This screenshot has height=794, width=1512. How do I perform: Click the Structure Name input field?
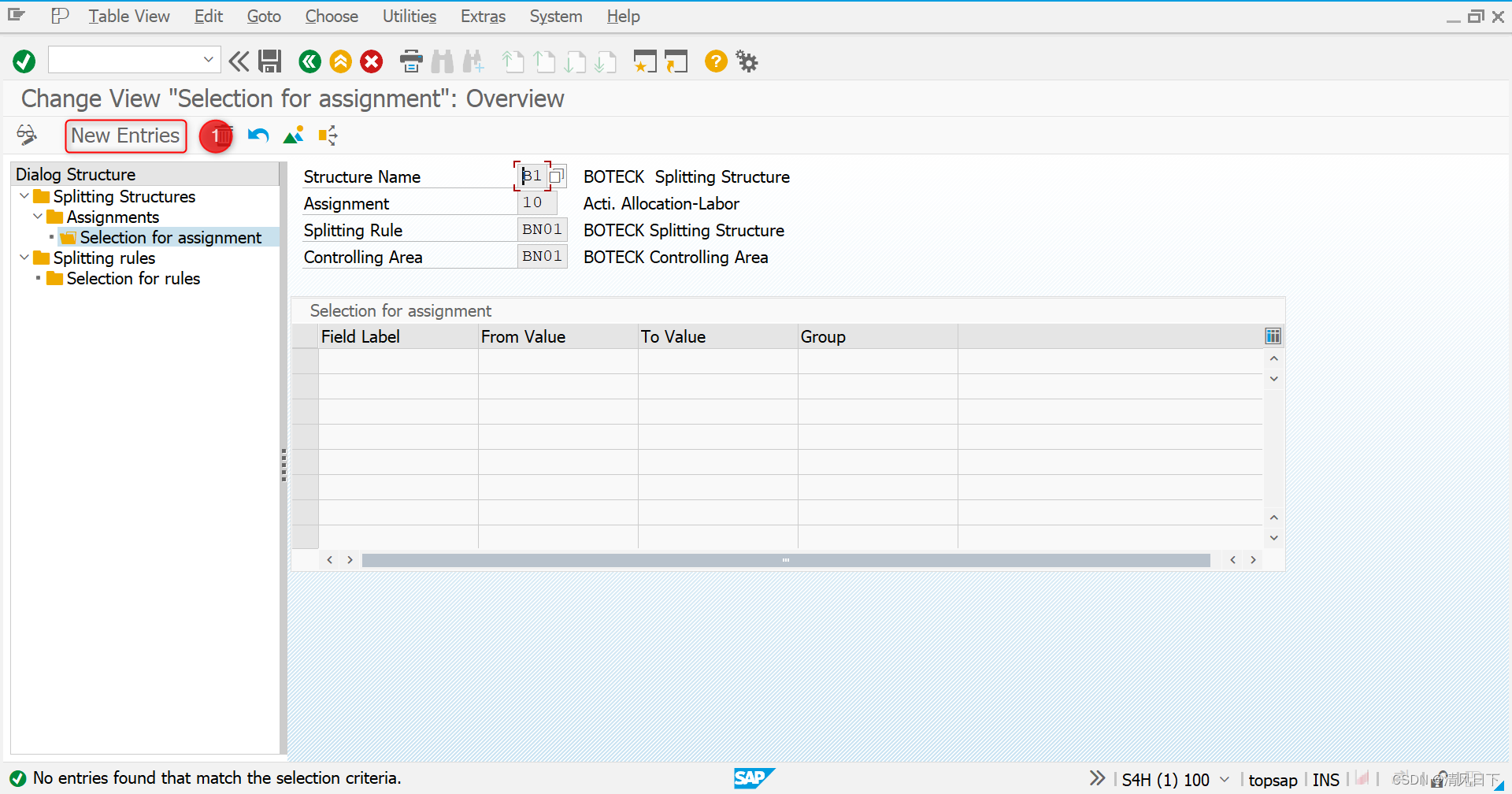pyautogui.click(x=532, y=176)
